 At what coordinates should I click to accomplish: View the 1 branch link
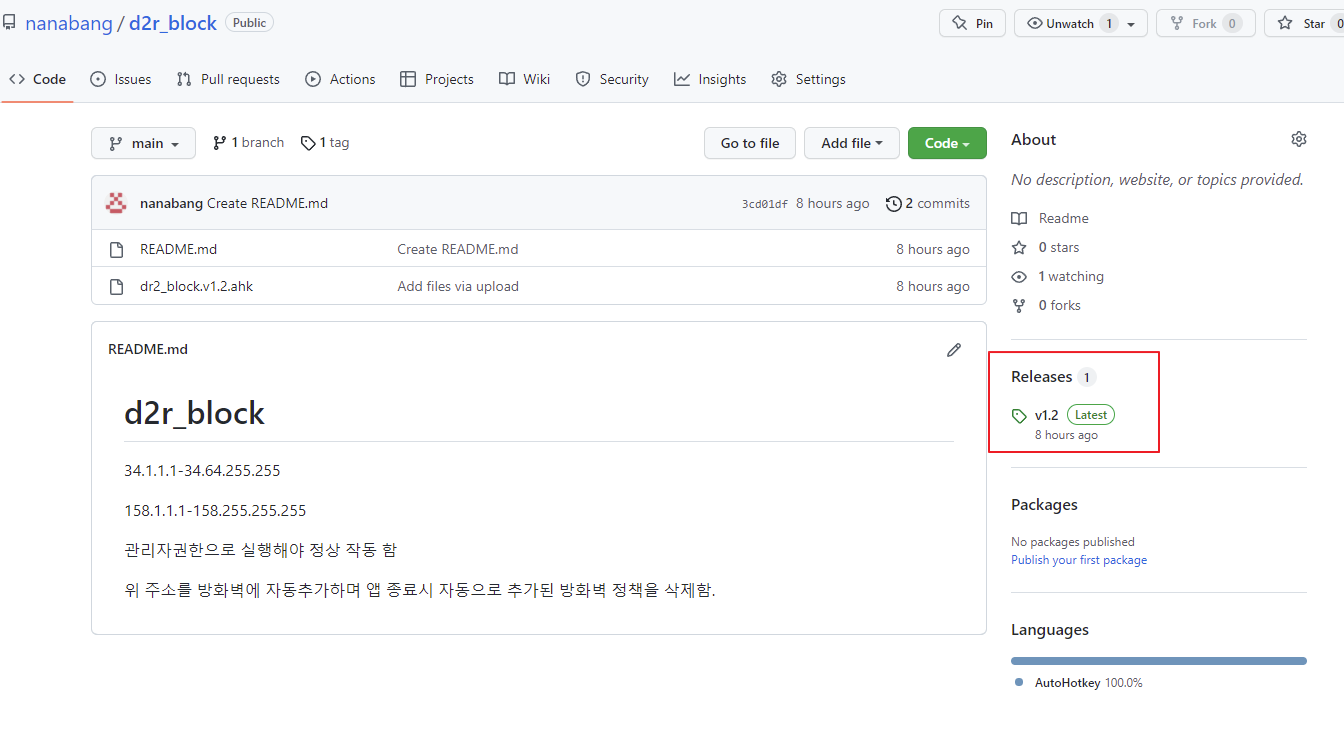click(248, 143)
